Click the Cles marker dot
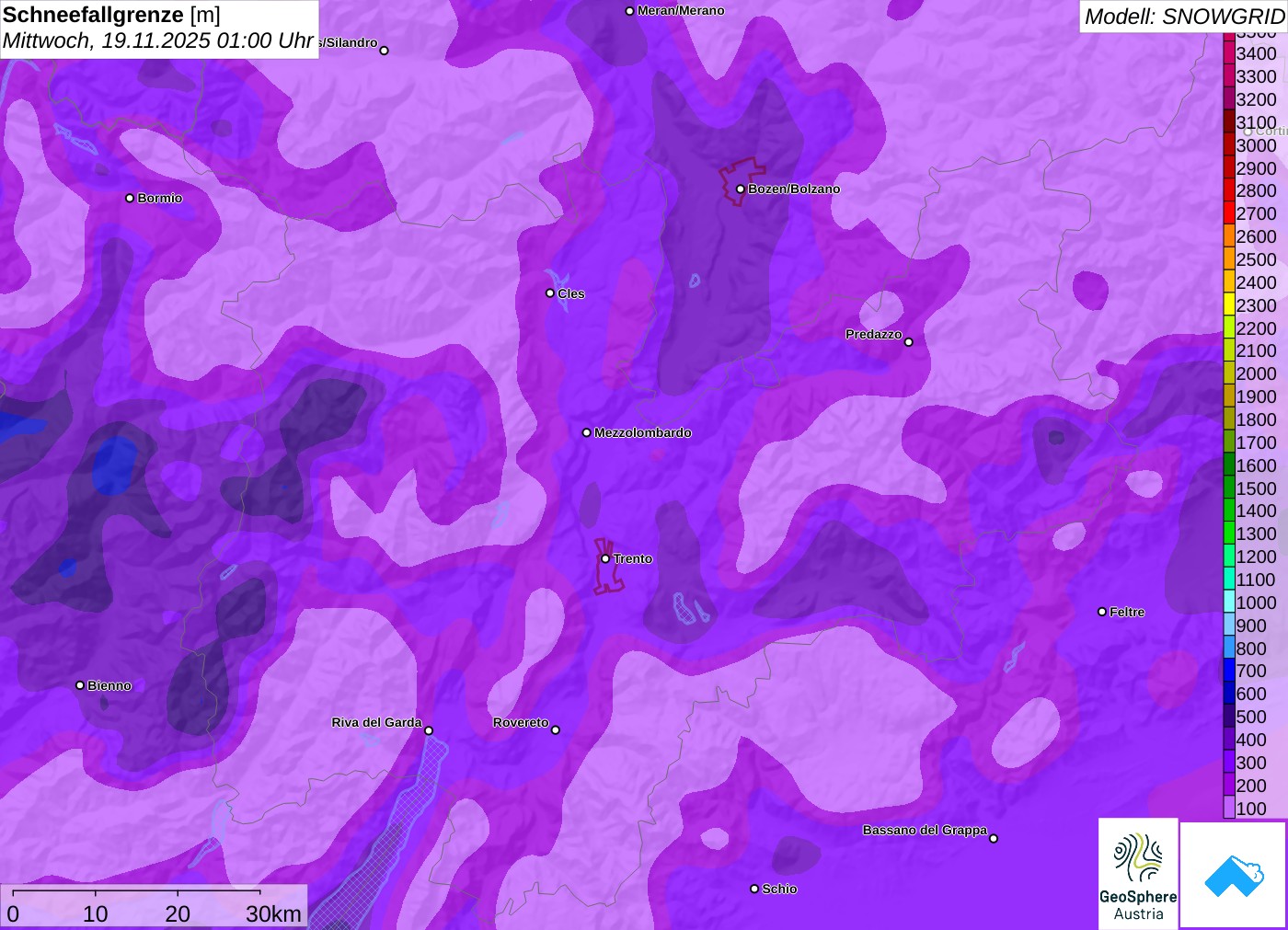Viewport: 1288px width, 930px height. 550,293
